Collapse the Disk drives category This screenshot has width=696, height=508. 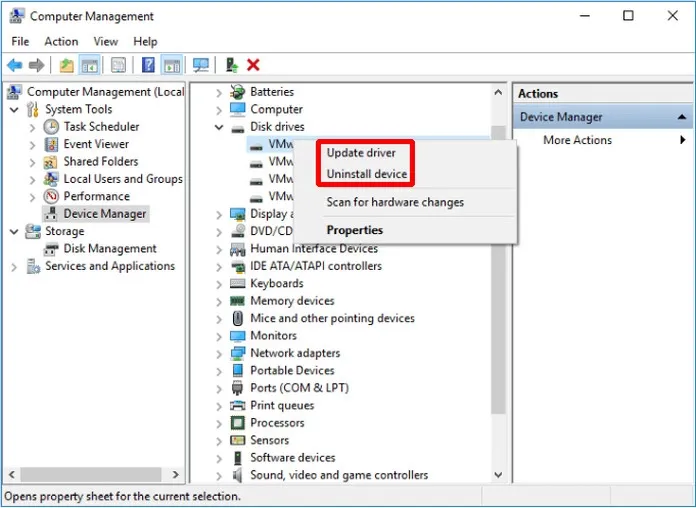coord(219,127)
